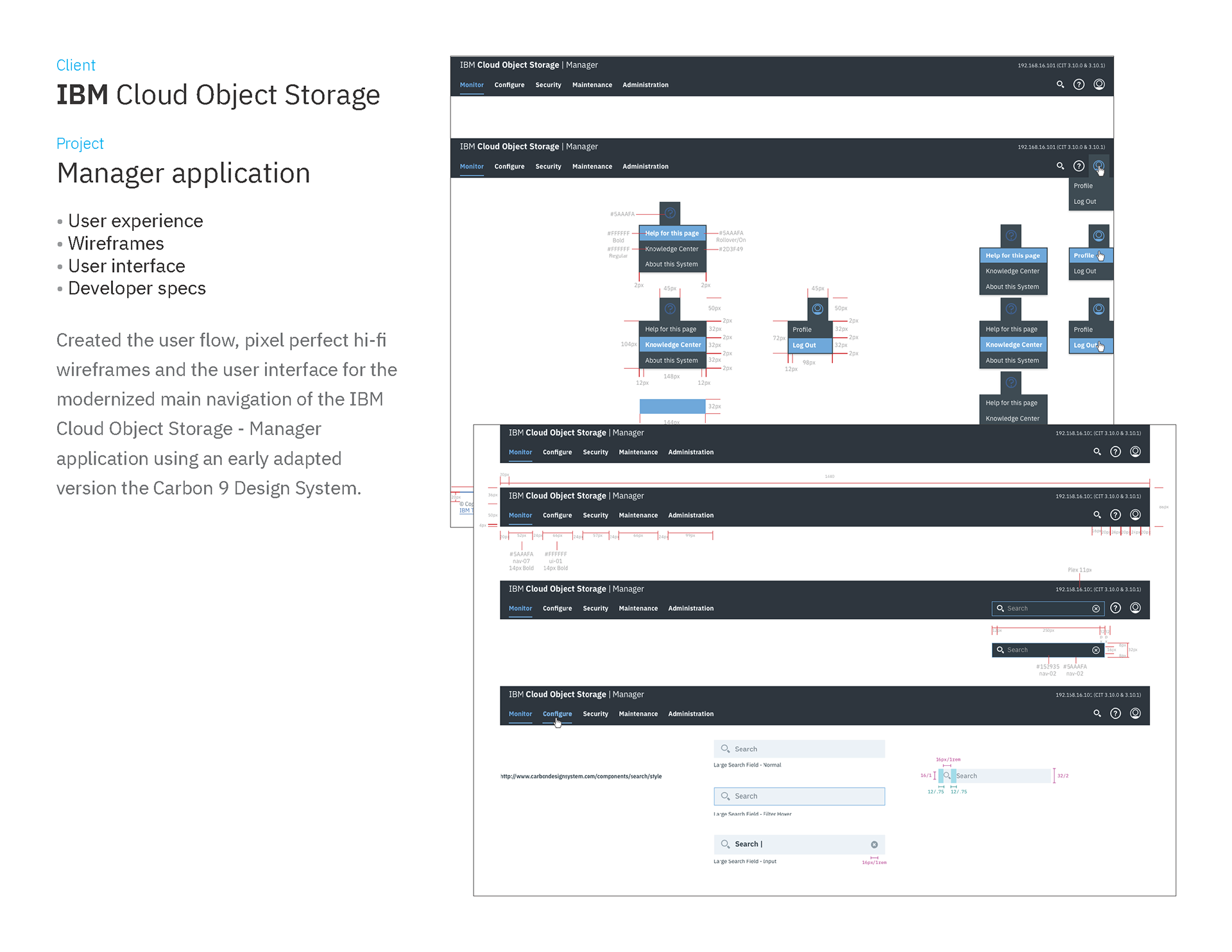The height and width of the screenshot is (952, 1232).
Task: Click the 'Manager application' title
Action: [x=184, y=173]
